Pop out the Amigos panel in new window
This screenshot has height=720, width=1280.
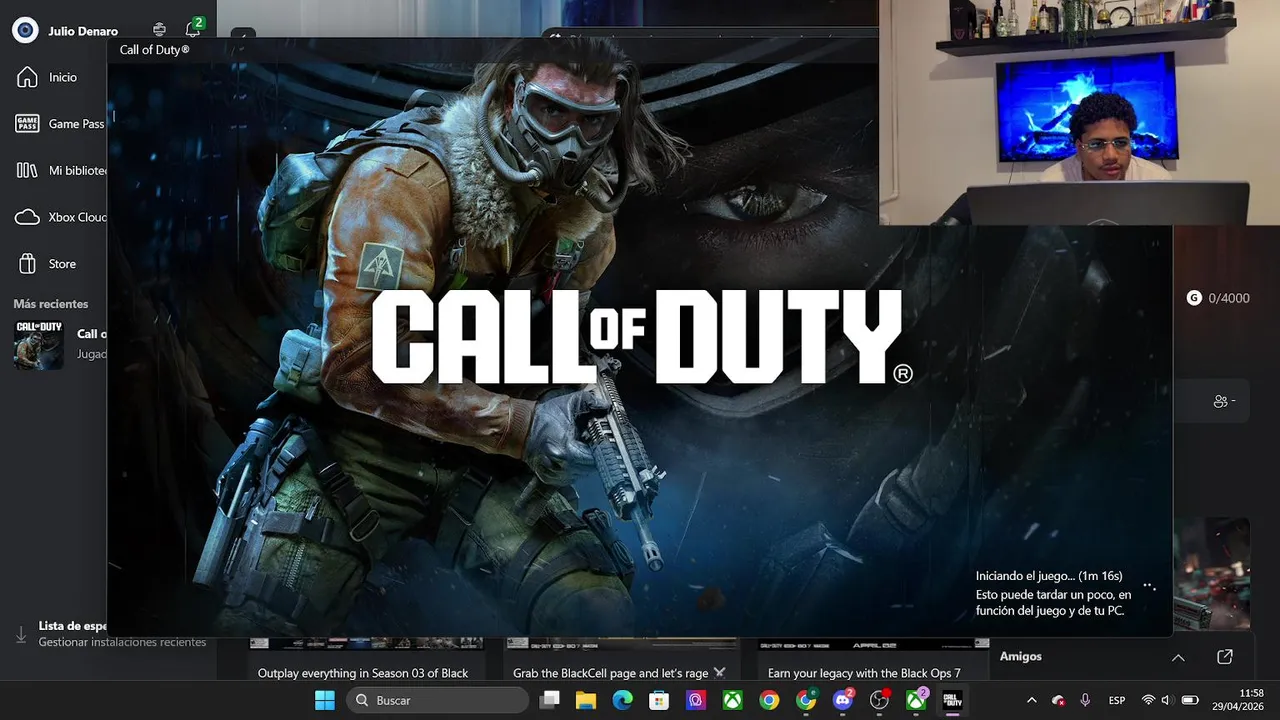[1225, 657]
